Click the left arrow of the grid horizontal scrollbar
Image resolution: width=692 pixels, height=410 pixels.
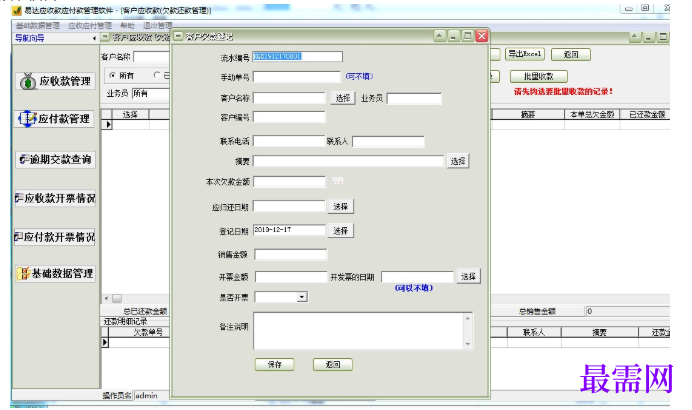(x=106, y=298)
